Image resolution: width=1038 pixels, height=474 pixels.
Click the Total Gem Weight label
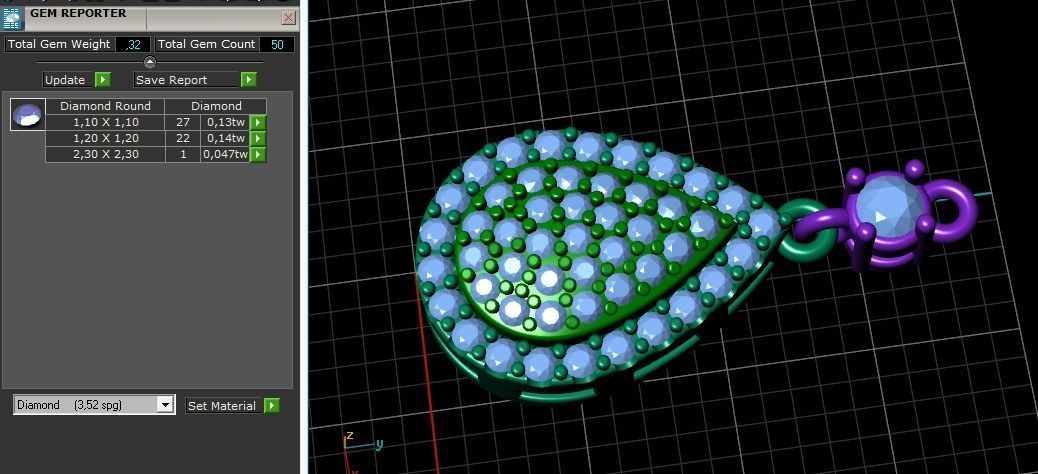coord(59,44)
